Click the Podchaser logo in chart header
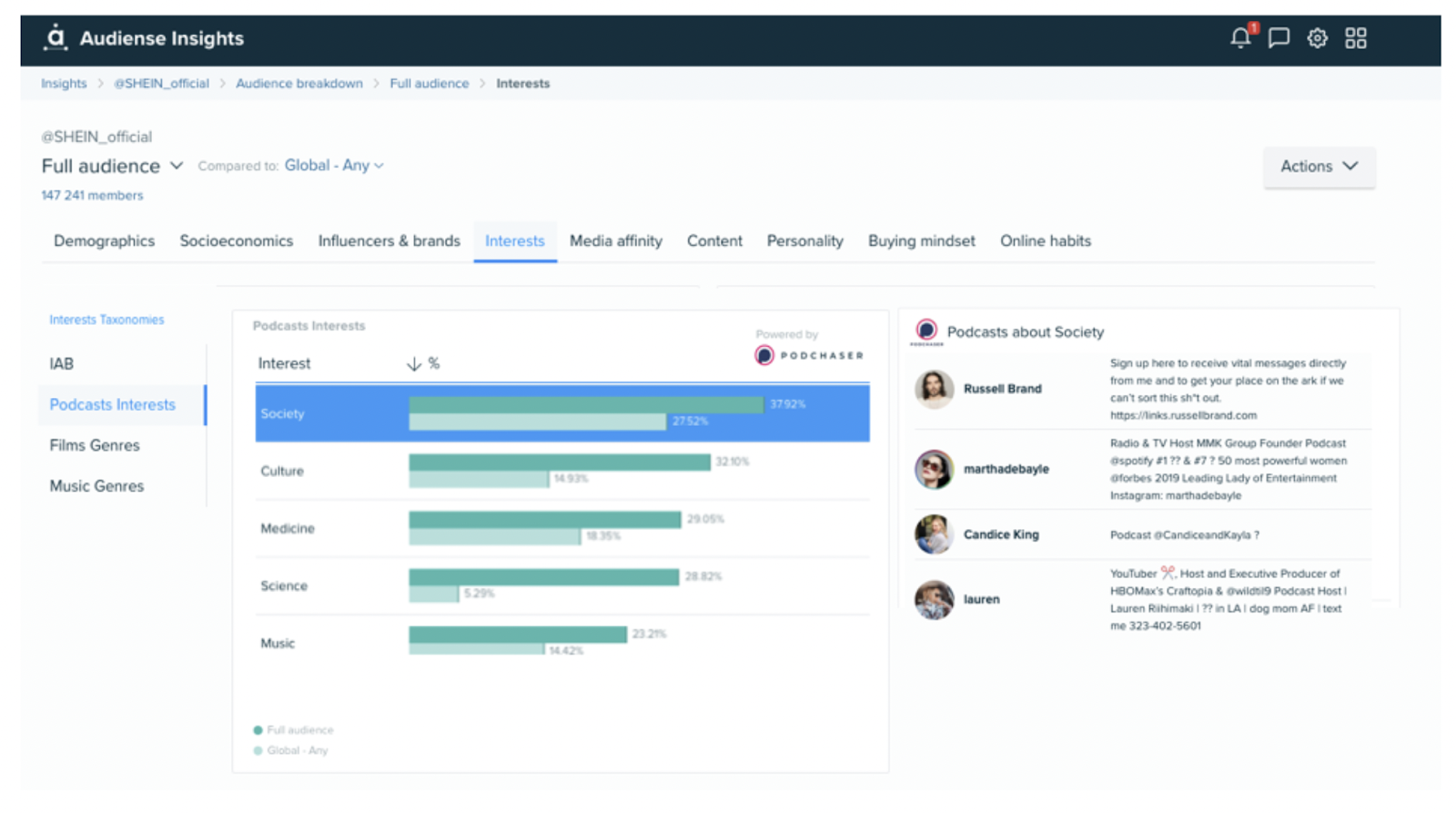 [x=809, y=356]
